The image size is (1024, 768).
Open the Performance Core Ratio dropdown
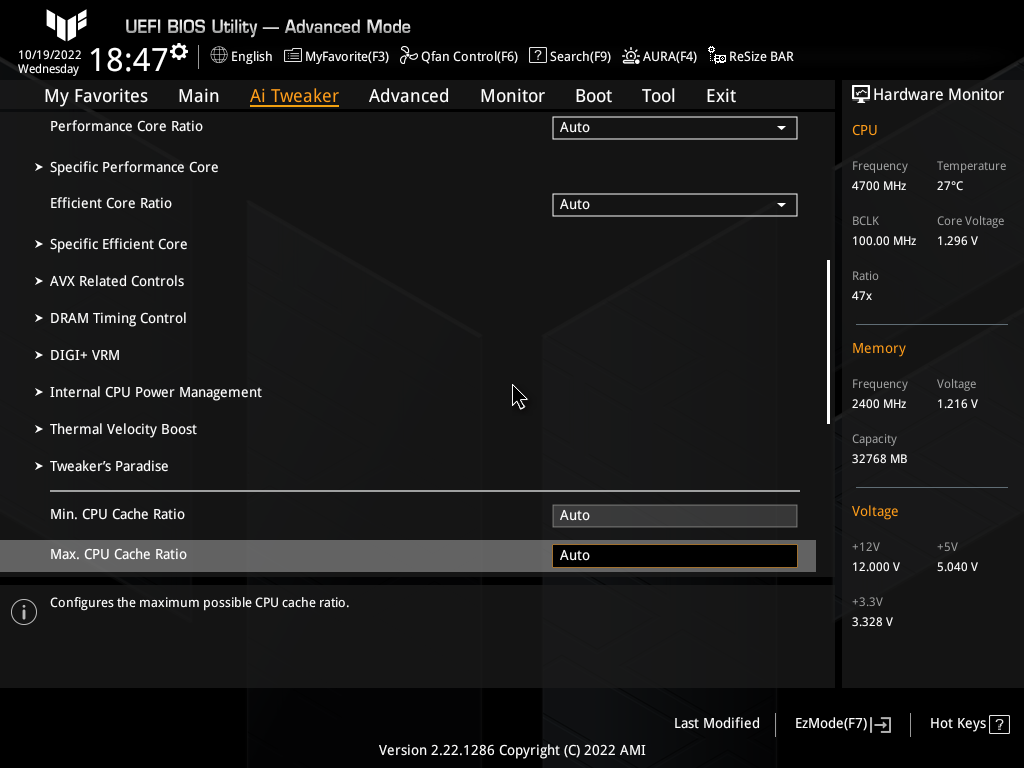(674, 127)
